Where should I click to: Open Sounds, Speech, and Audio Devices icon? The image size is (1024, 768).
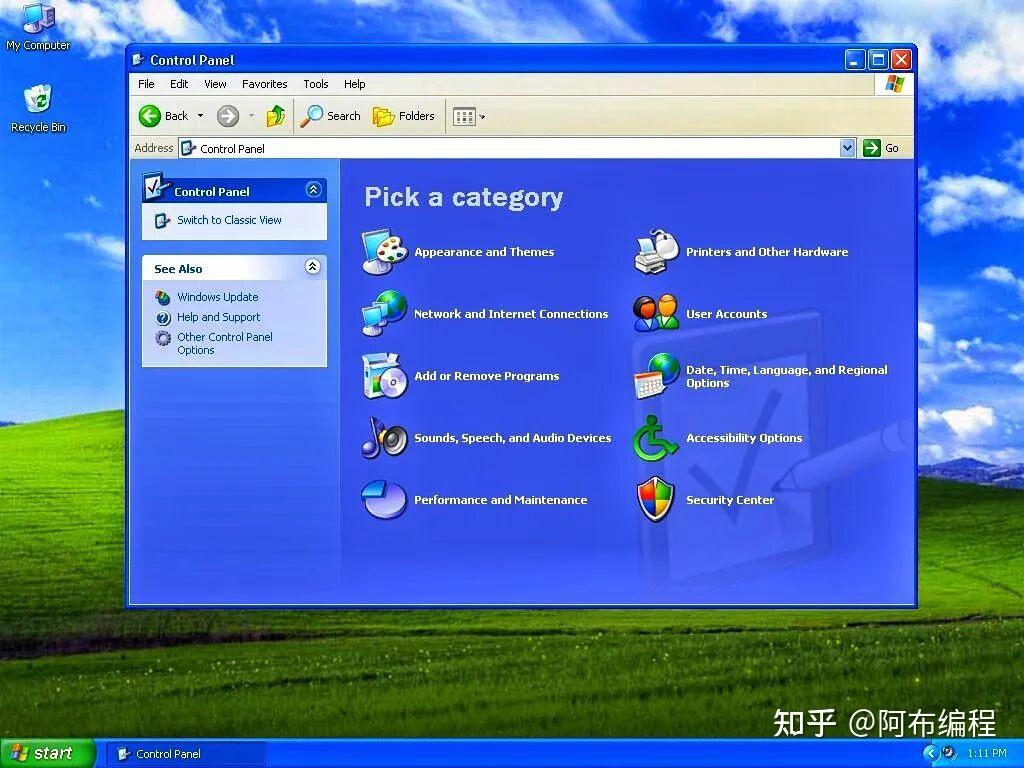click(385, 438)
